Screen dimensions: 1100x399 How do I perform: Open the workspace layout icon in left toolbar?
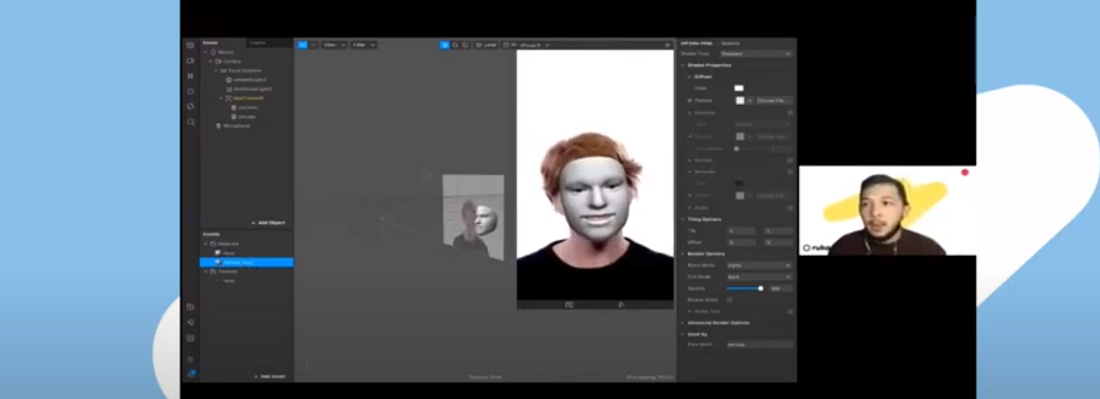click(190, 45)
